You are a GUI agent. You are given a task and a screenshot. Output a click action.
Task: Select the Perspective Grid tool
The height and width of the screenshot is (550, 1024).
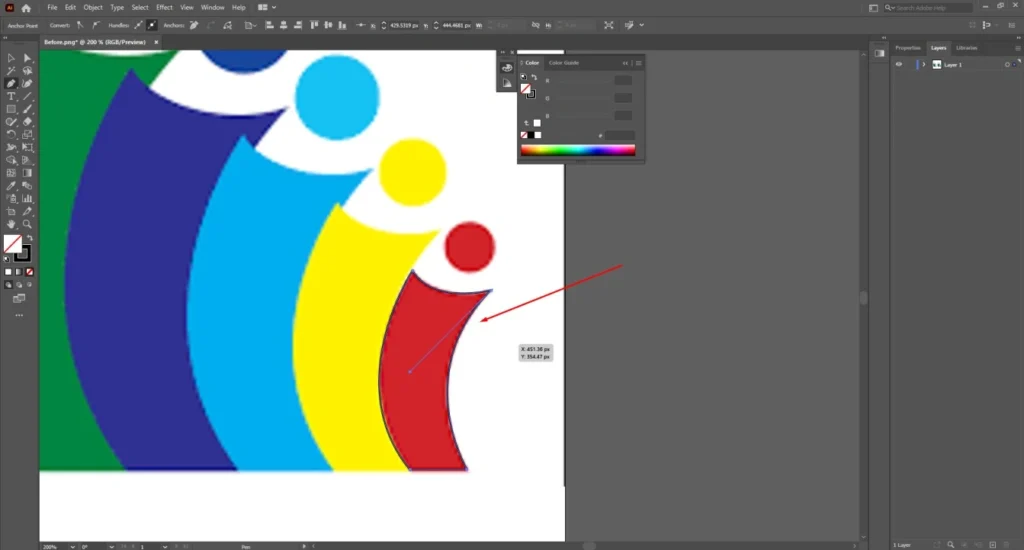click(x=27, y=160)
